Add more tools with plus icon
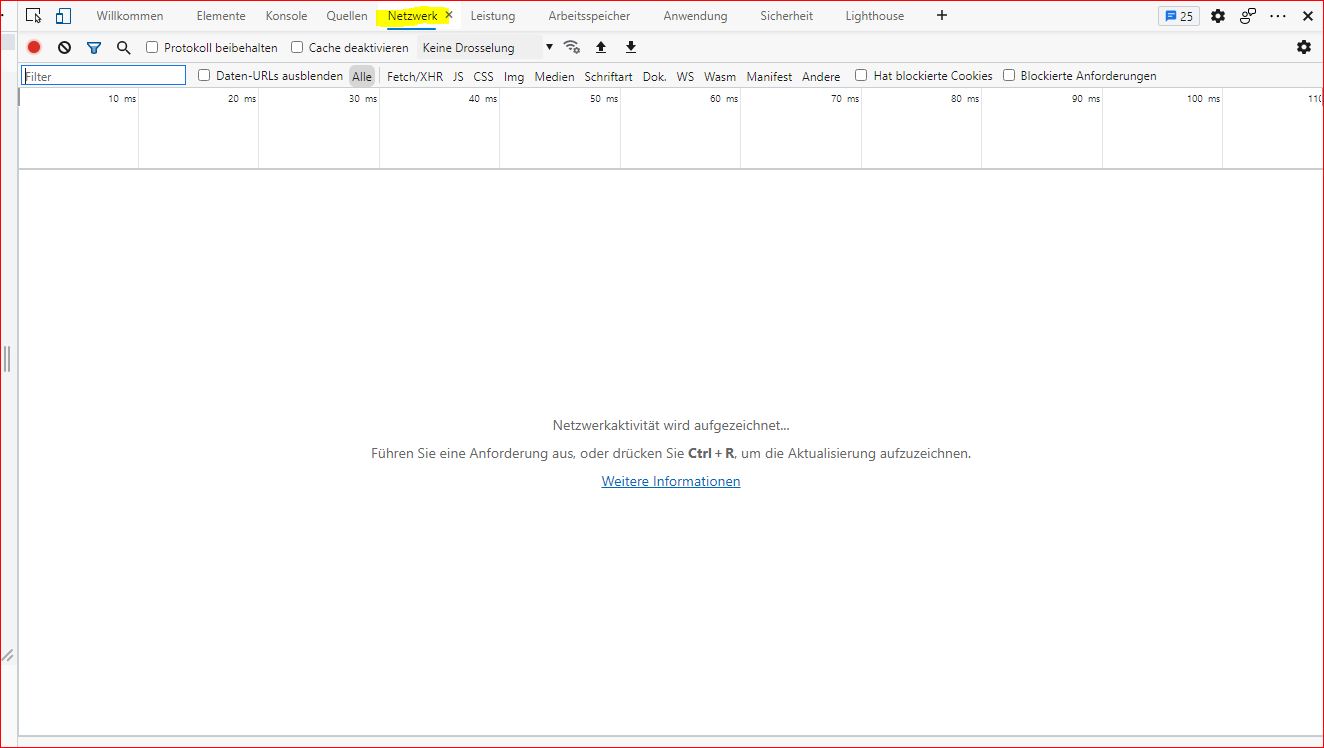Image resolution: width=1324 pixels, height=748 pixels. tap(942, 16)
